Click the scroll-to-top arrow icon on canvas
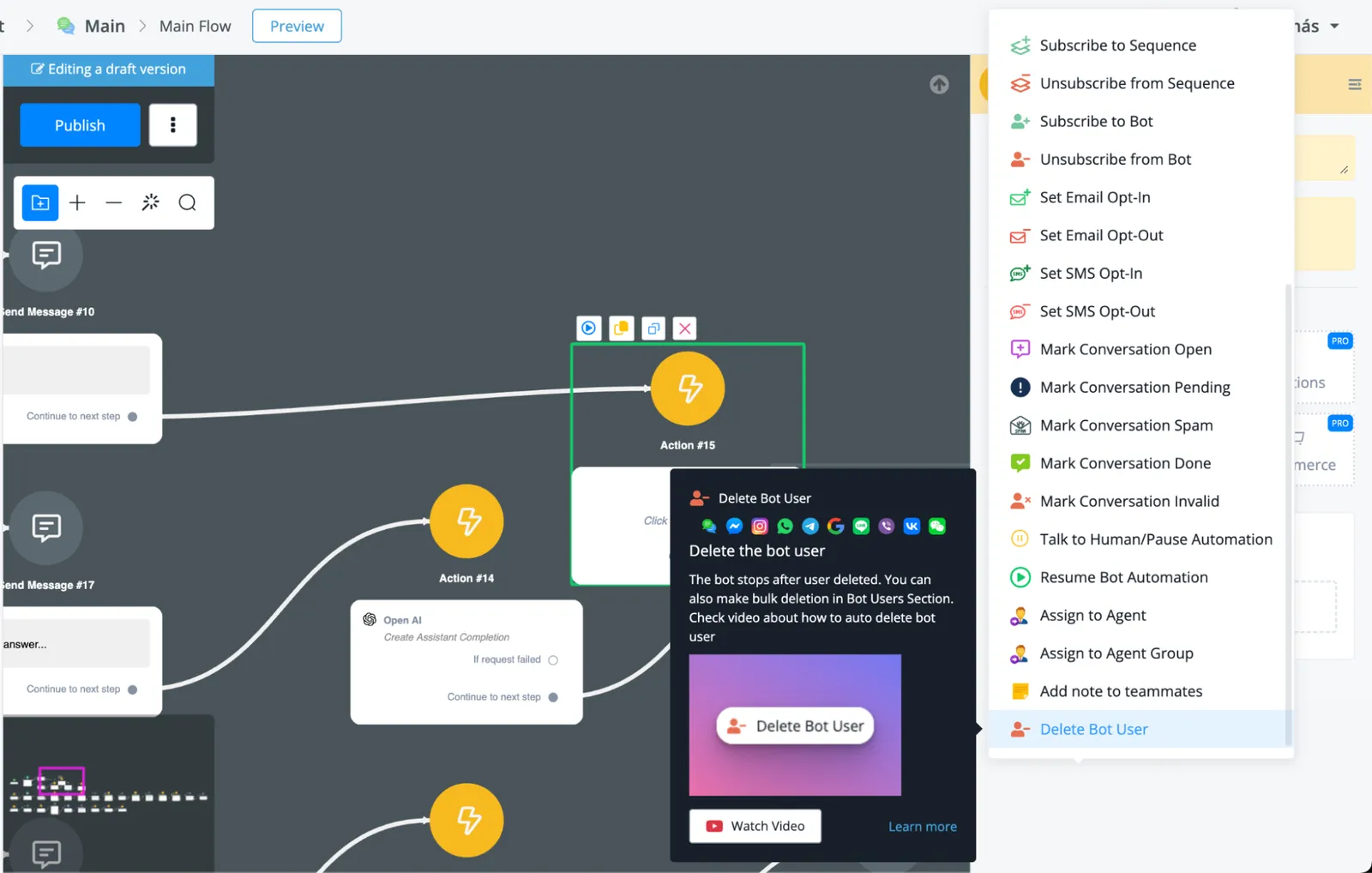Viewport: 1372px width, 873px height. [939, 84]
